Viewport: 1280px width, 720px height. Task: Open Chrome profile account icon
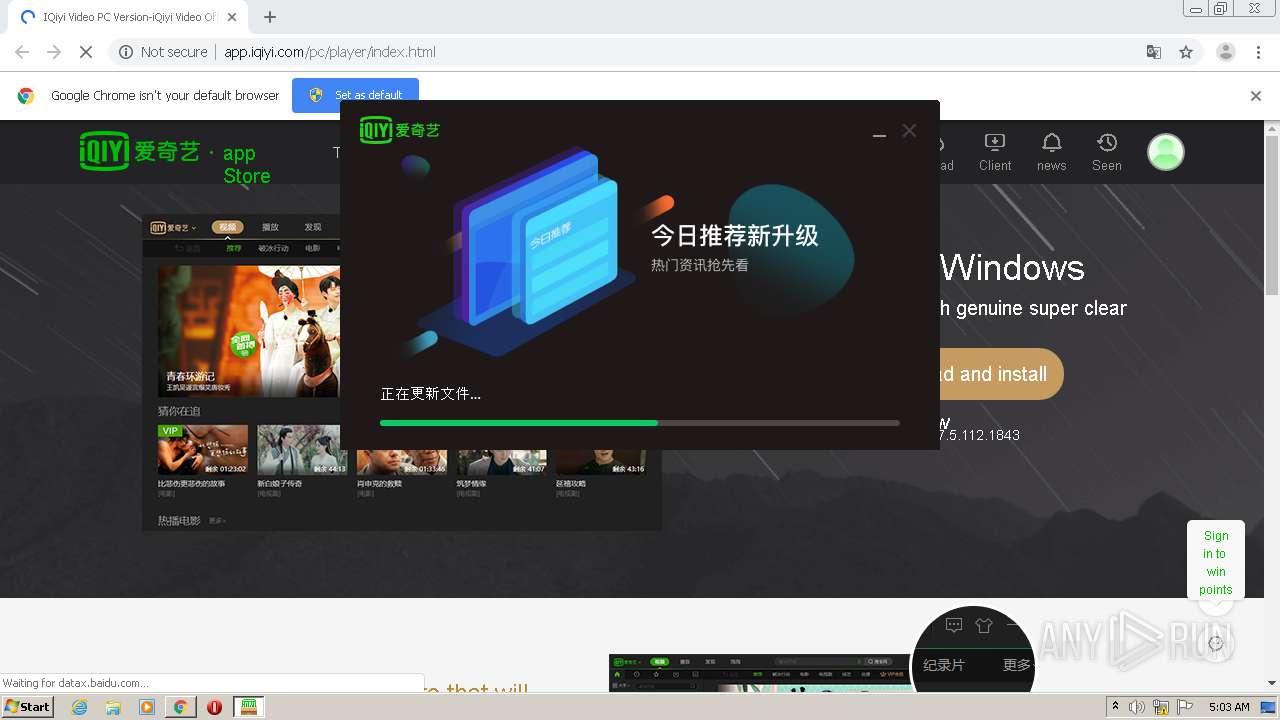pos(1225,52)
